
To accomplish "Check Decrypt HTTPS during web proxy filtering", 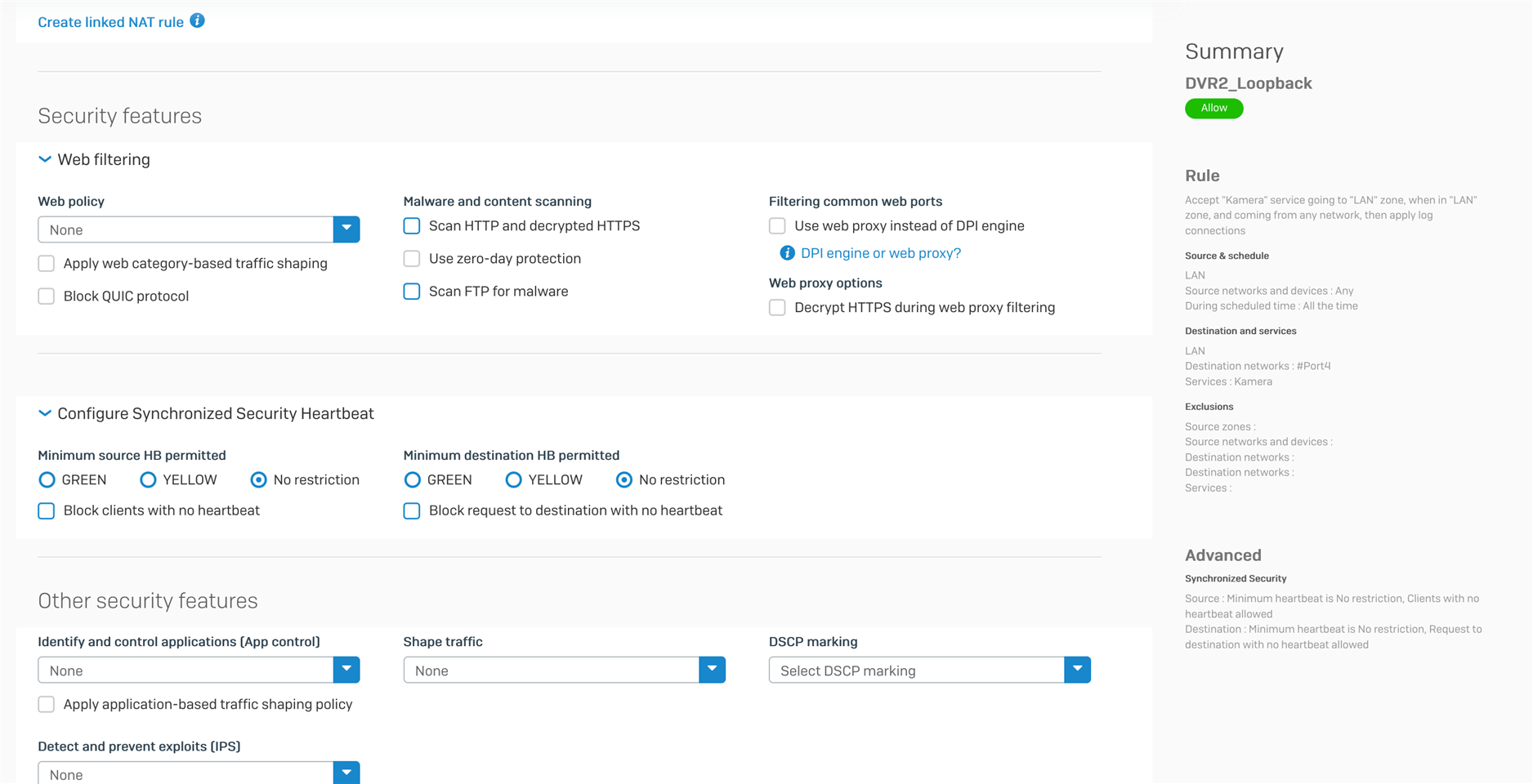I will tap(777, 307).
